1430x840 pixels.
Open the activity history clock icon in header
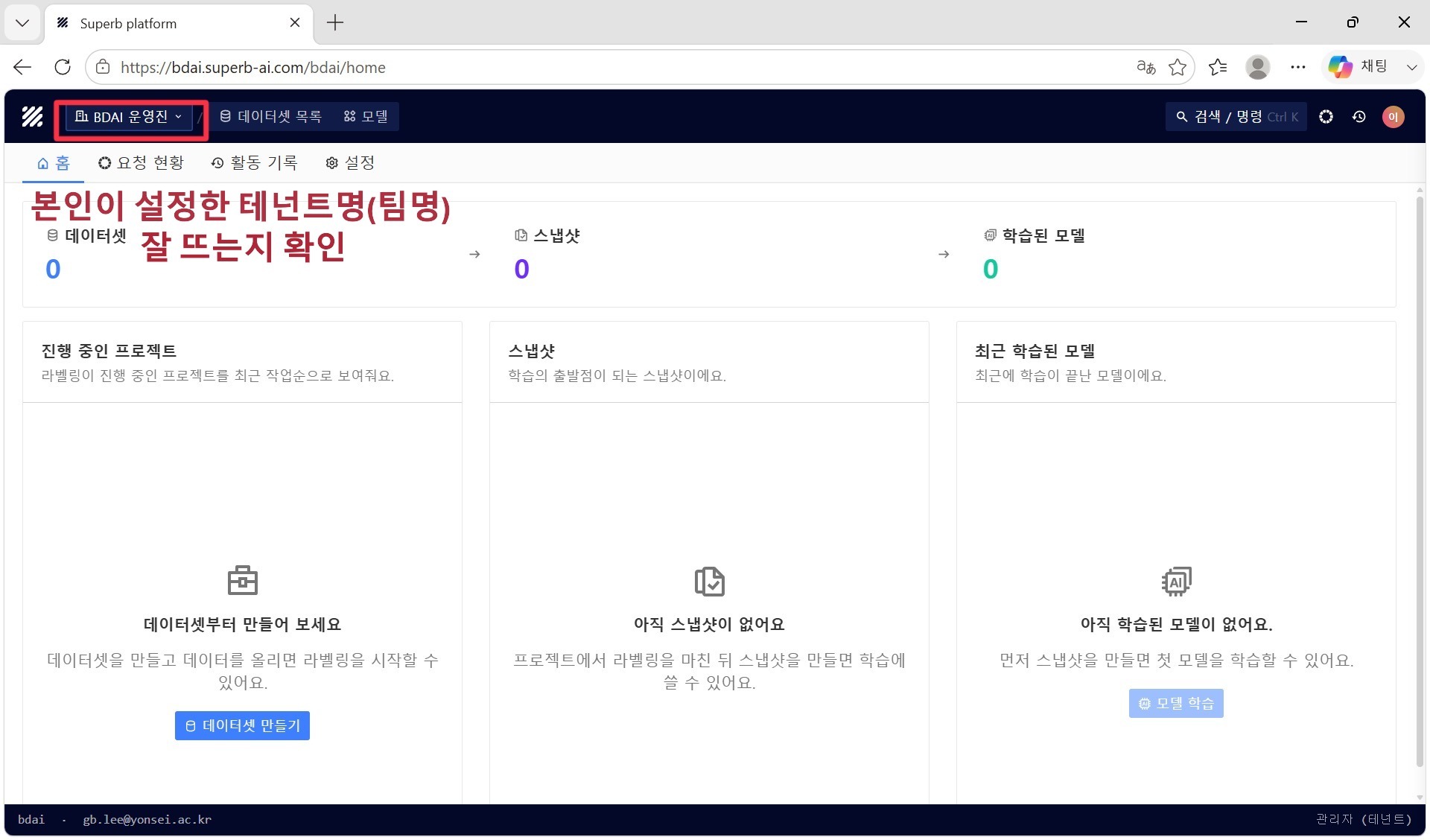(1359, 117)
